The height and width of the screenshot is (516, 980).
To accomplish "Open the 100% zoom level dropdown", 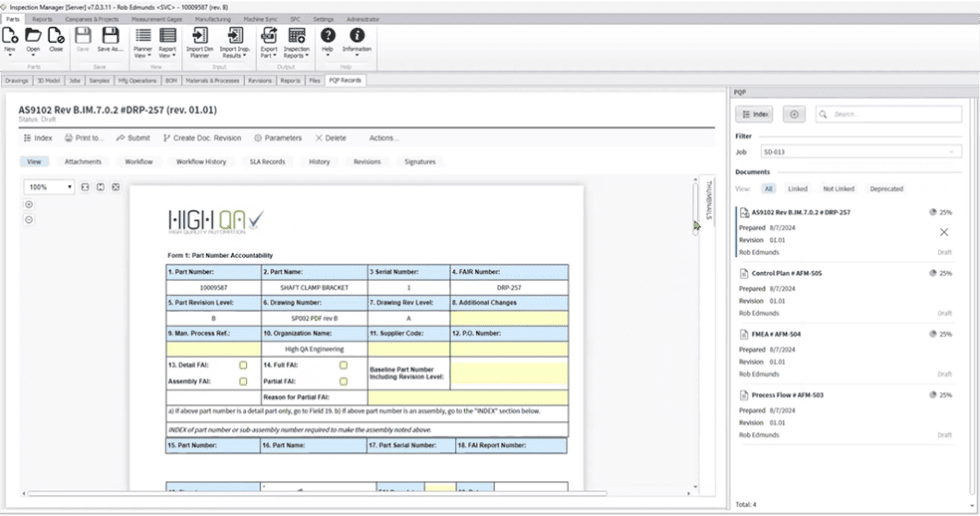I will point(69,187).
